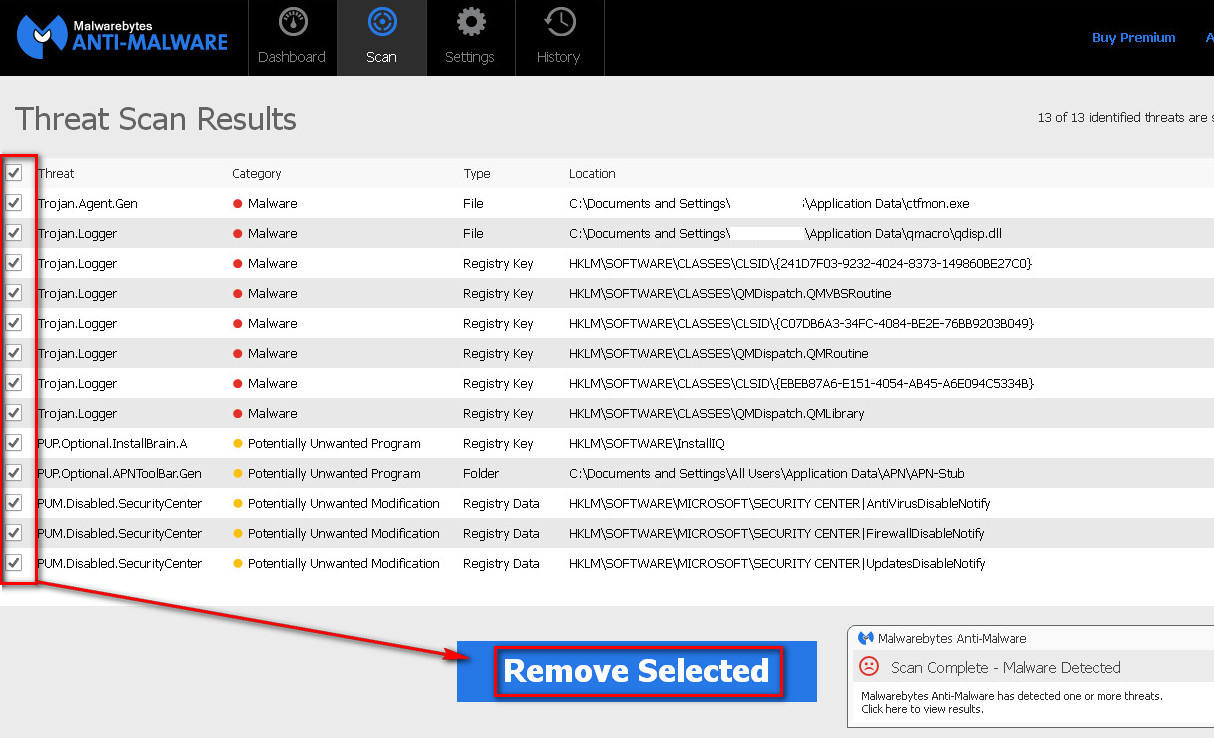
Task: Click the red Malware dot for Trojan.Agent.Gen
Action: (x=238, y=204)
